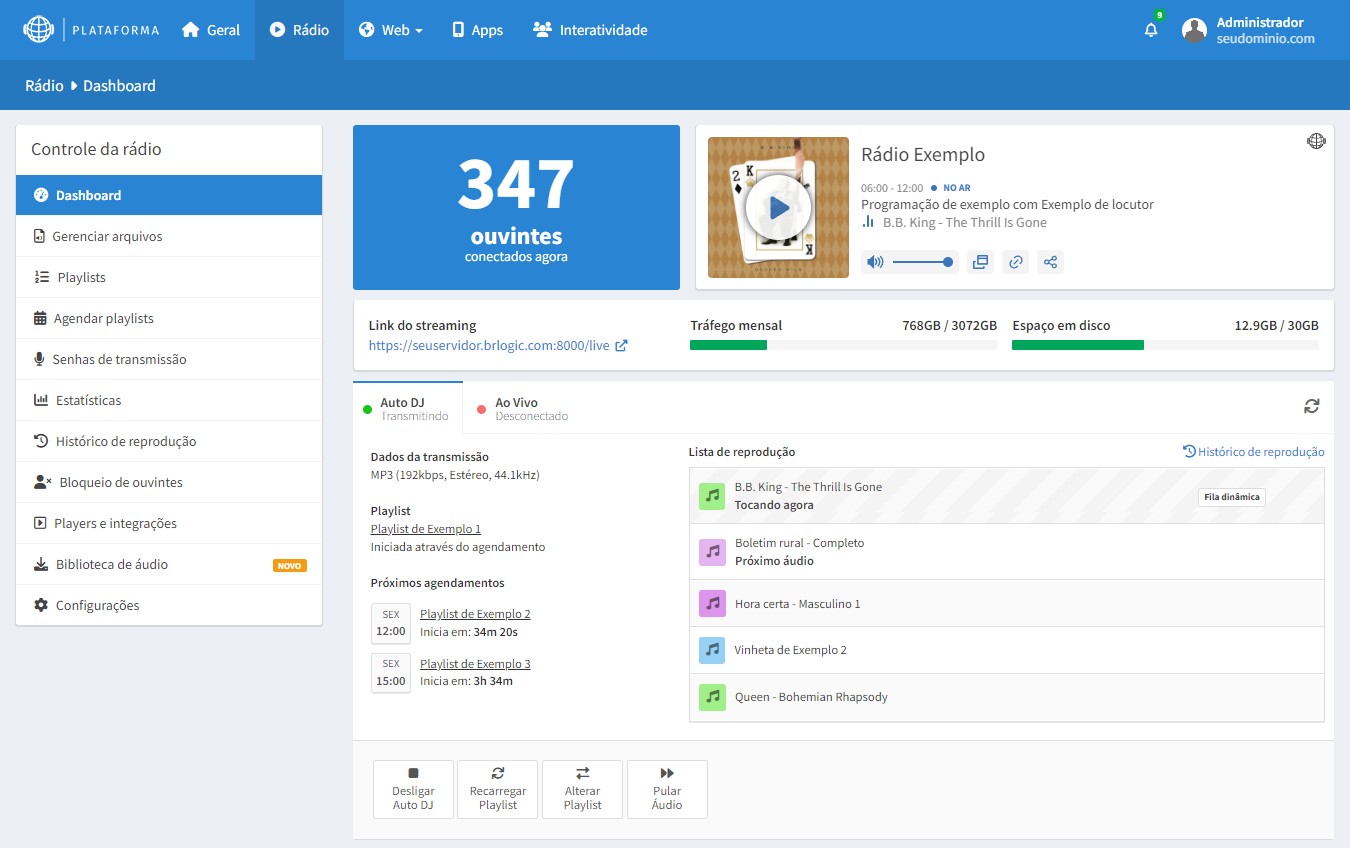Open the external link icon beside the streaming URL

[621, 346]
